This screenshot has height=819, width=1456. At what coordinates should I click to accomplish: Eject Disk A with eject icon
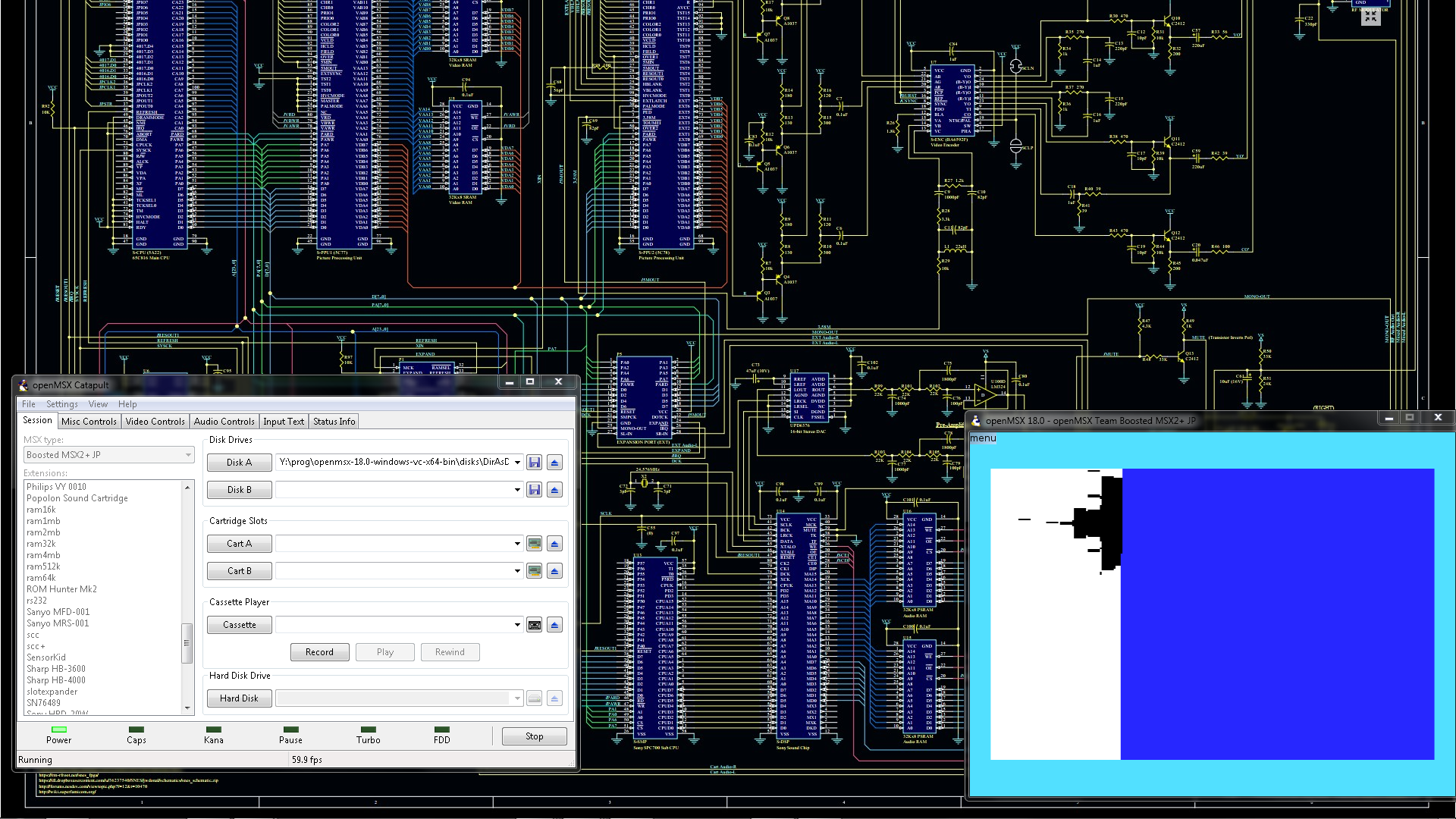click(x=554, y=463)
